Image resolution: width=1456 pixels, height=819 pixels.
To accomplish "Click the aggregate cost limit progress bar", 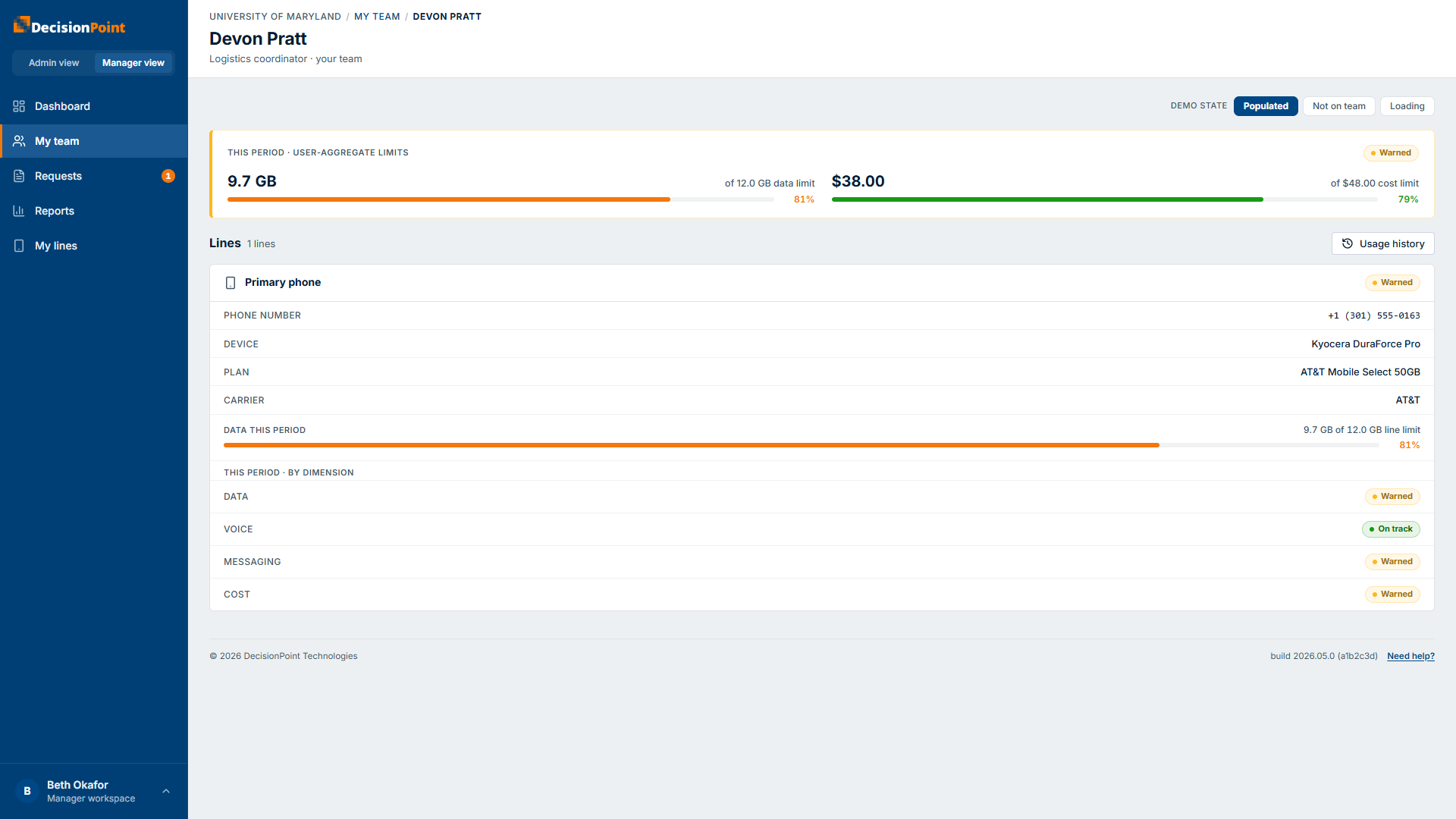I will coord(1105,199).
